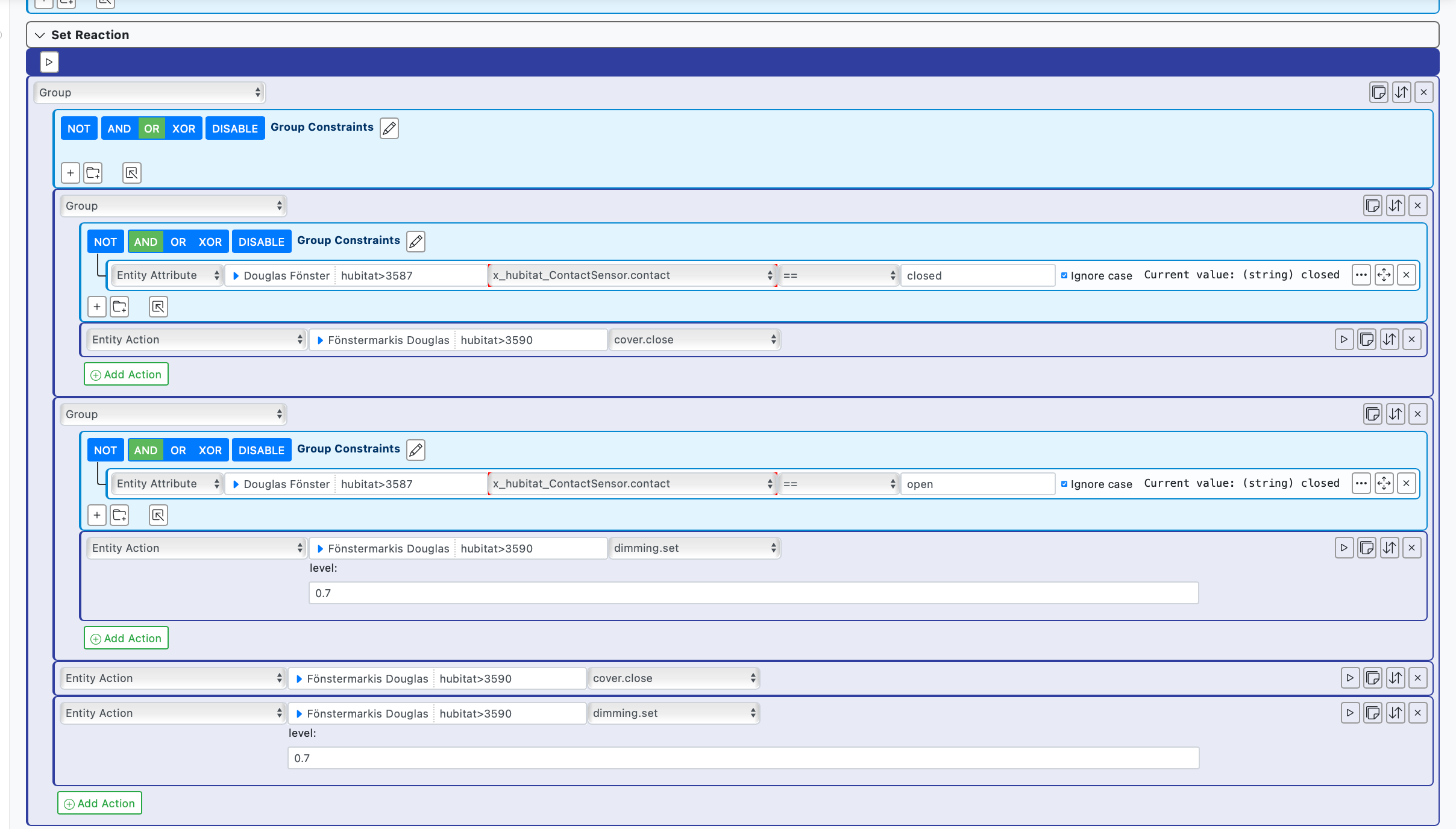Click Add Action in the first nested group

tap(126, 374)
